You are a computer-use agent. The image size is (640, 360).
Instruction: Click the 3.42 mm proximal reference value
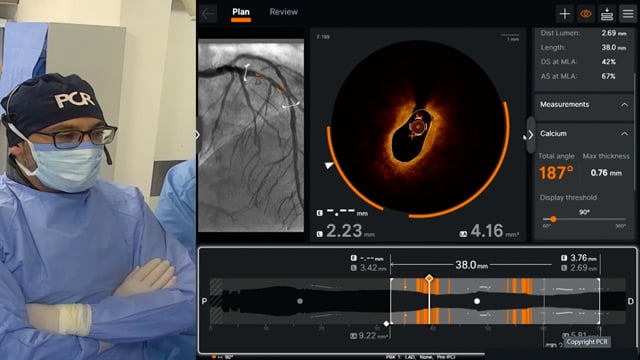tap(373, 268)
